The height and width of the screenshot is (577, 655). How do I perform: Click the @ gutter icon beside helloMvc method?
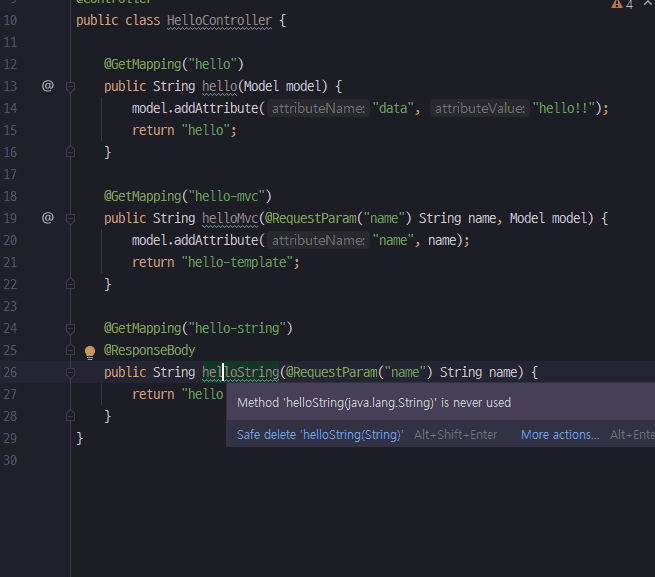tap(47, 218)
